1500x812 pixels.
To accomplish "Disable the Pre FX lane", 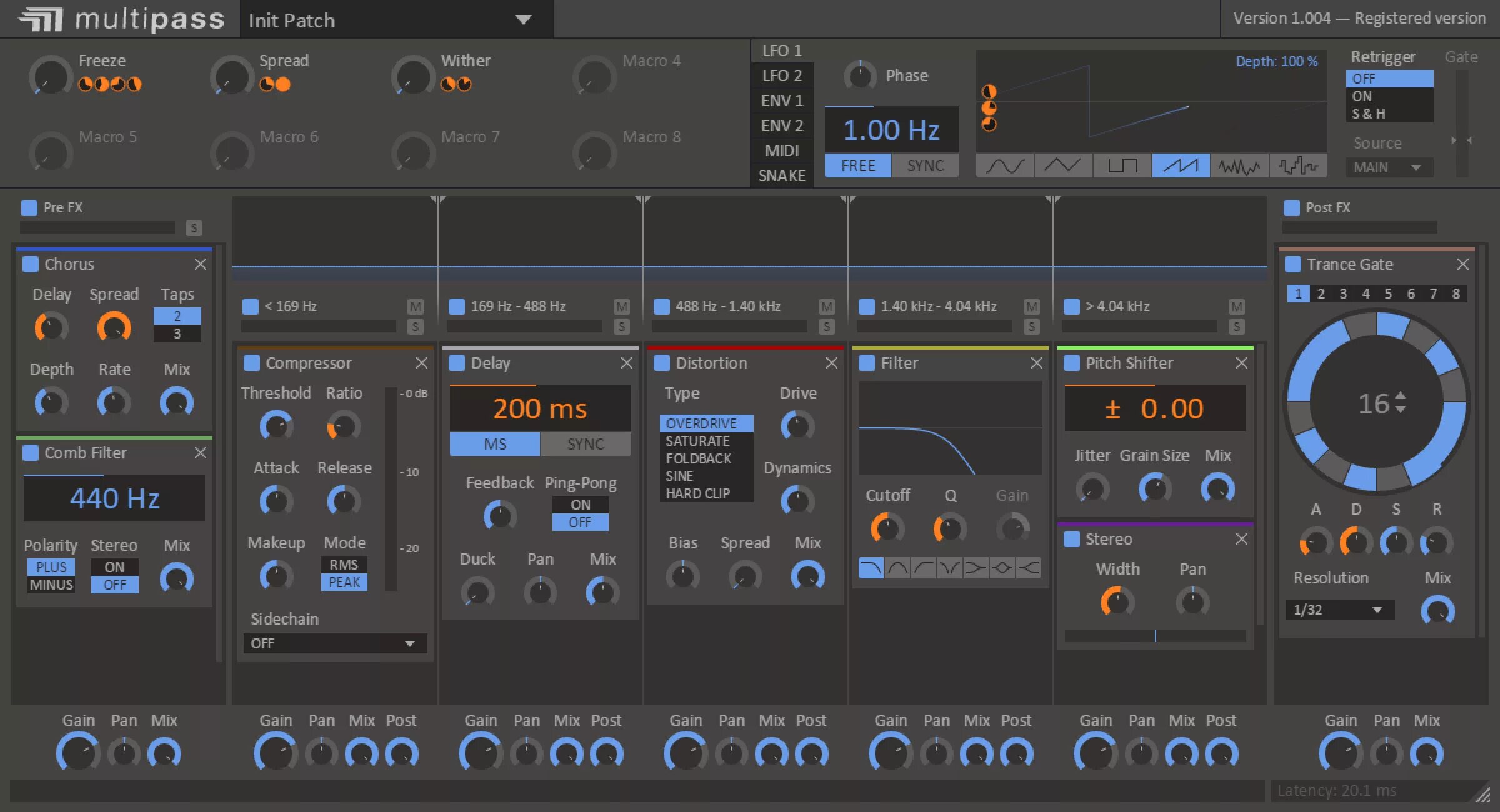I will [x=29, y=207].
